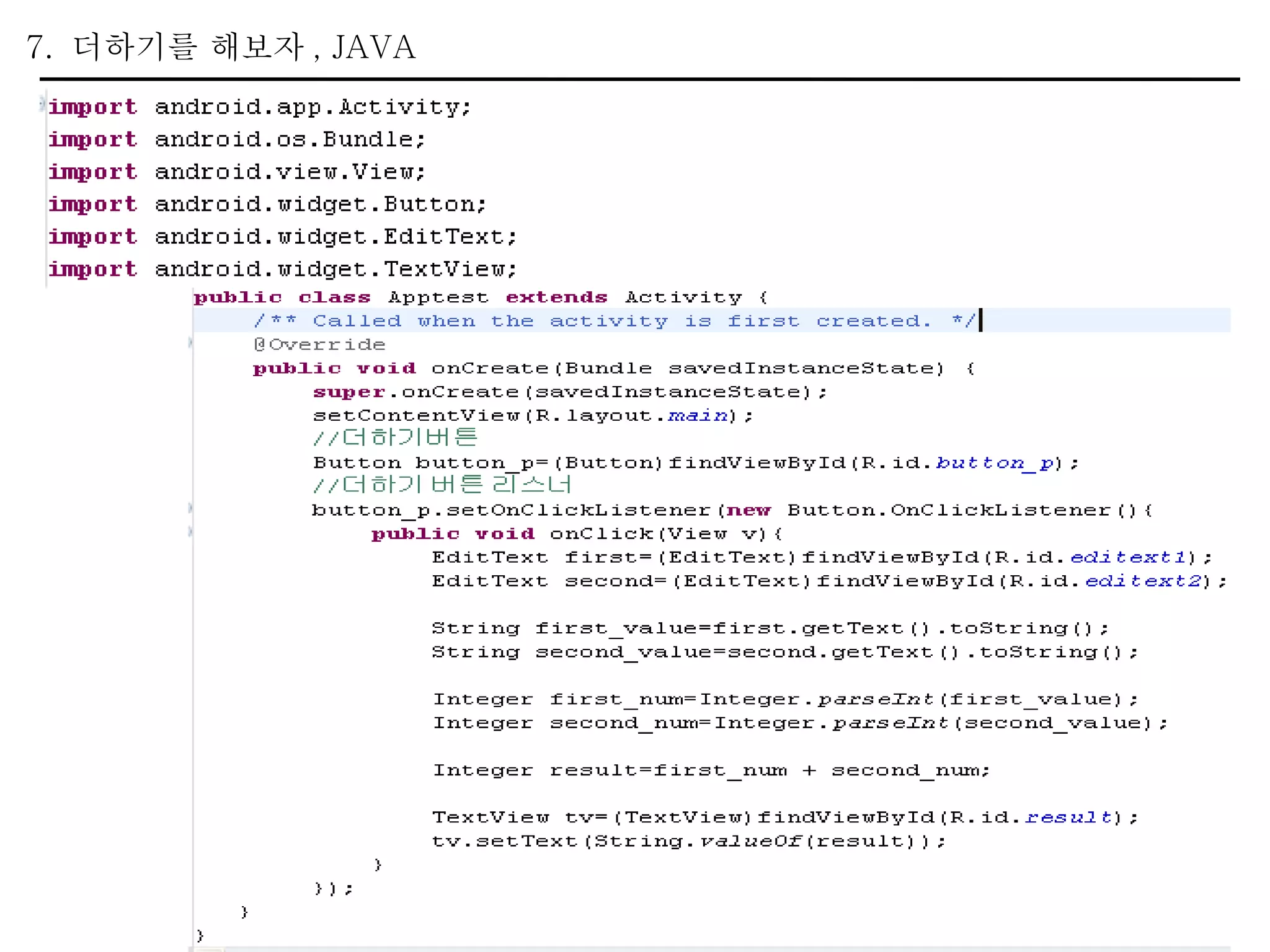Image resolution: width=1270 pixels, height=952 pixels.
Task: Click 'super.onCreate(savedInstanceState);' line
Action: click(x=570, y=392)
